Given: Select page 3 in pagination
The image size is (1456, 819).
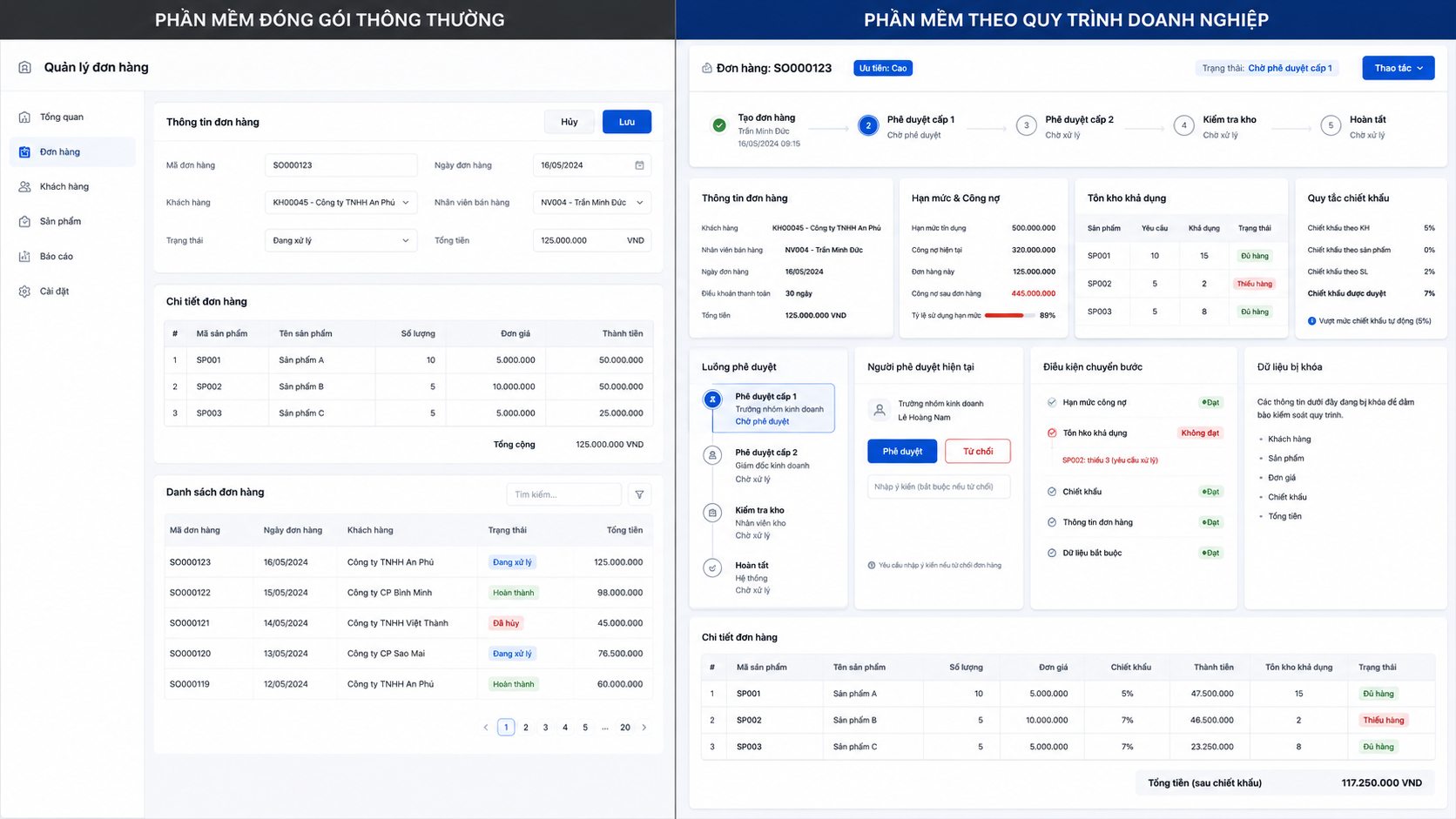Looking at the screenshot, I should pos(546,728).
